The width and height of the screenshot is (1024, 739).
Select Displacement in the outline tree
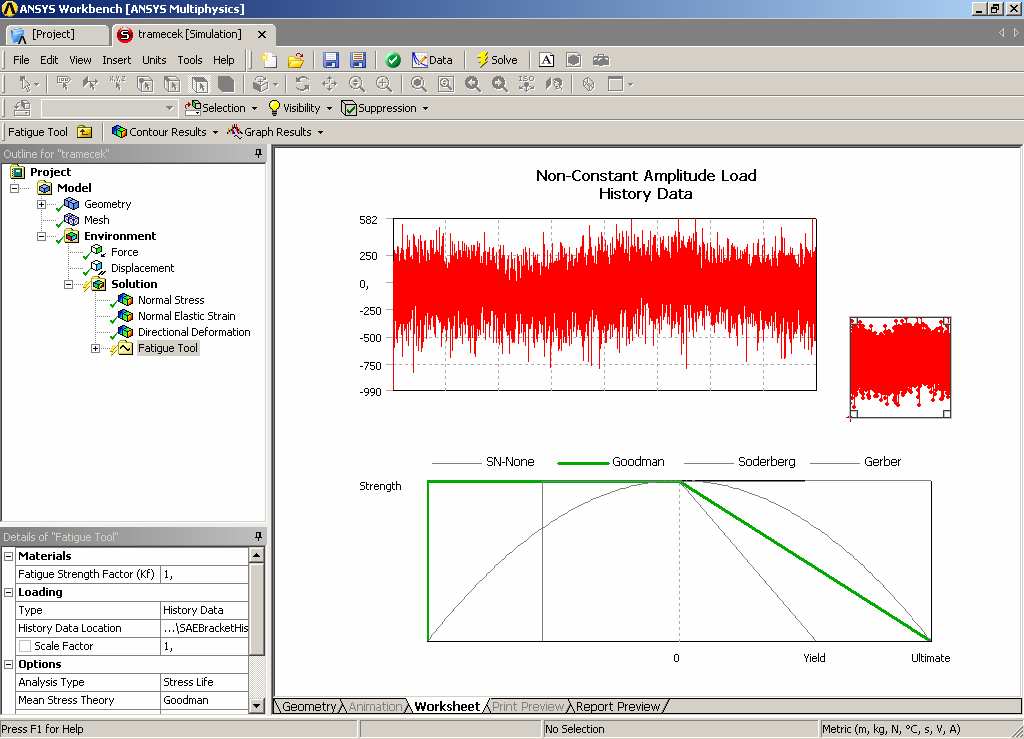pos(142,268)
